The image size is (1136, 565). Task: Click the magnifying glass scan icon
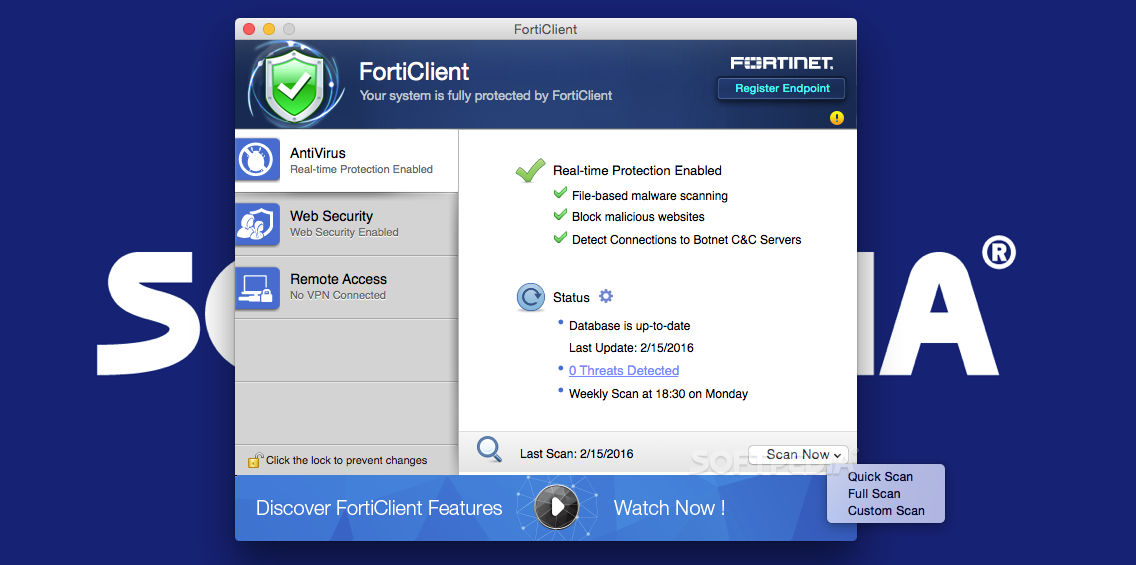[490, 449]
